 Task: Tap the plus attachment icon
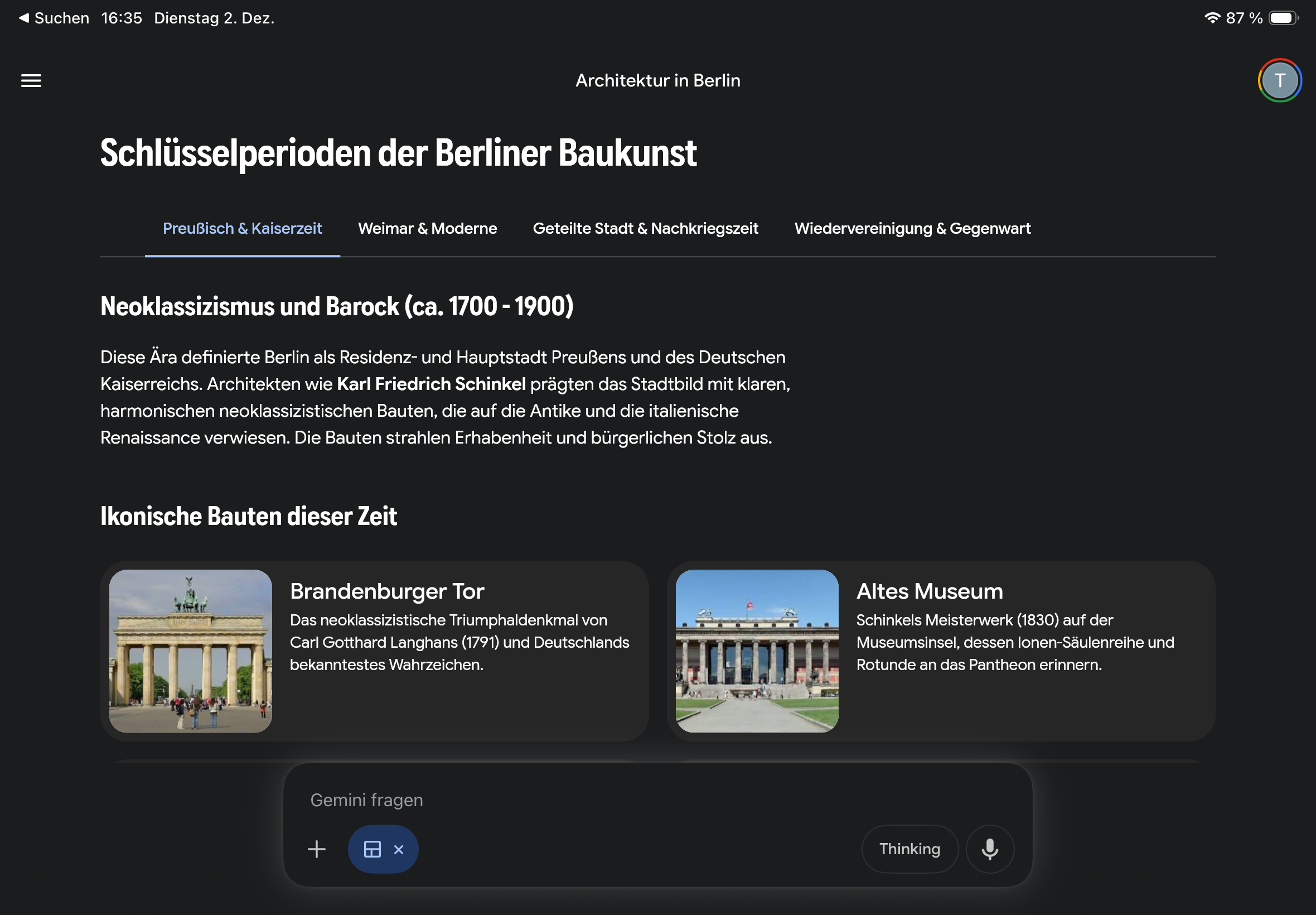tap(316, 849)
